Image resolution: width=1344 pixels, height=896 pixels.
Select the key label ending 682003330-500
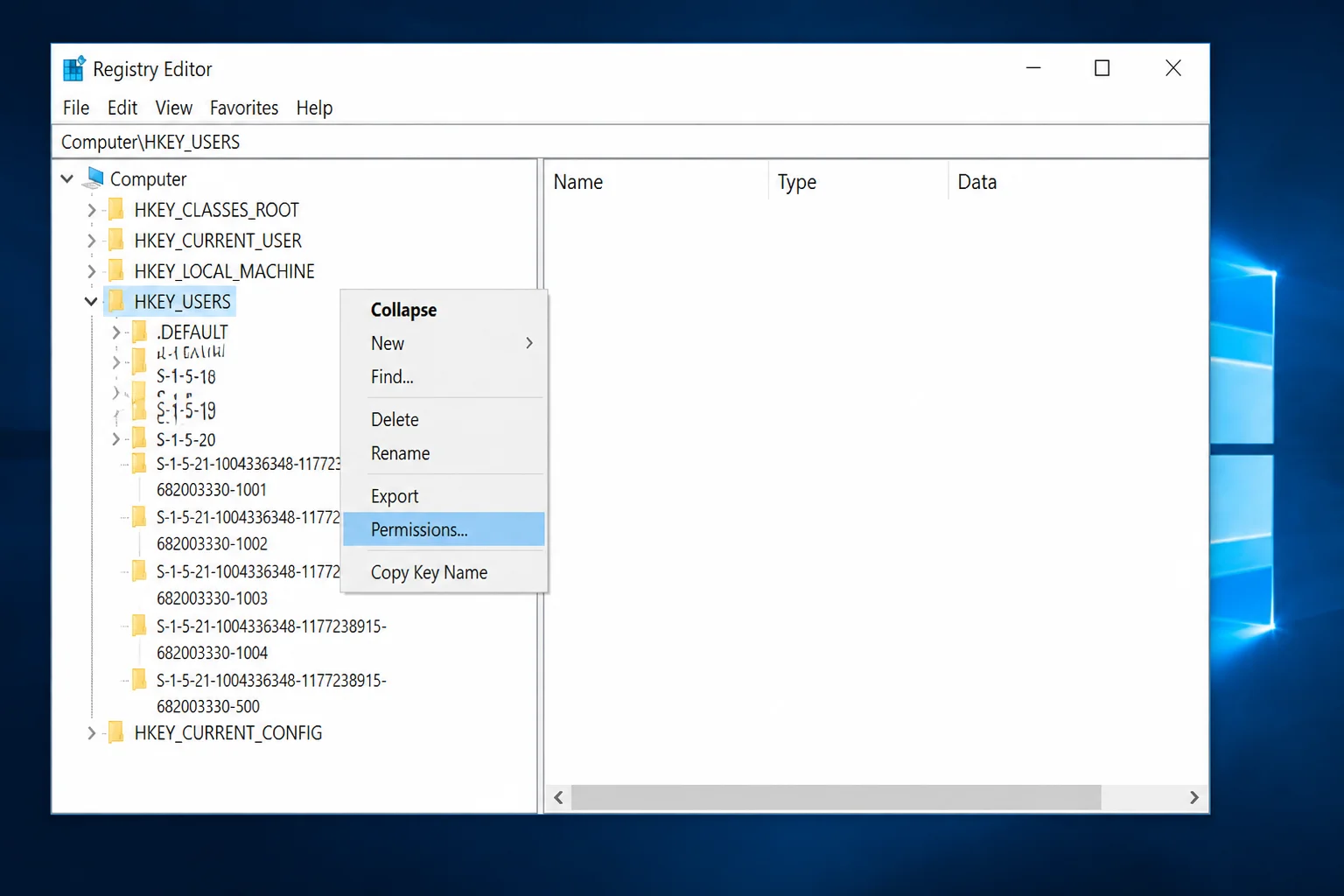pyautogui.click(x=271, y=693)
